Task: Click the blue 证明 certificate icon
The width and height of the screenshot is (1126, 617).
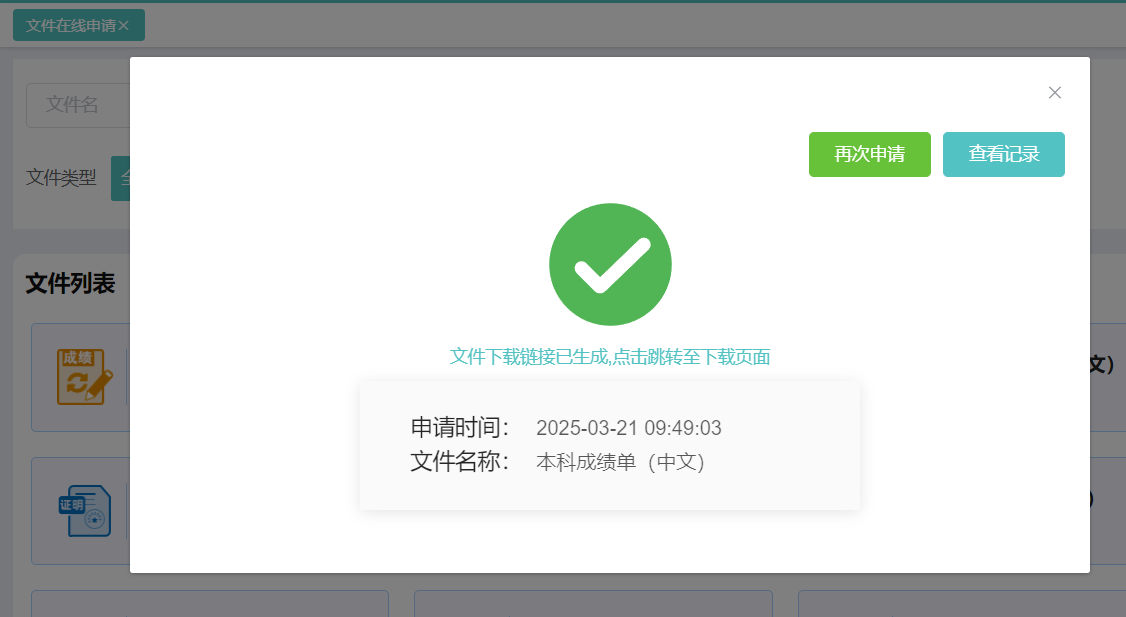Action: 85,511
